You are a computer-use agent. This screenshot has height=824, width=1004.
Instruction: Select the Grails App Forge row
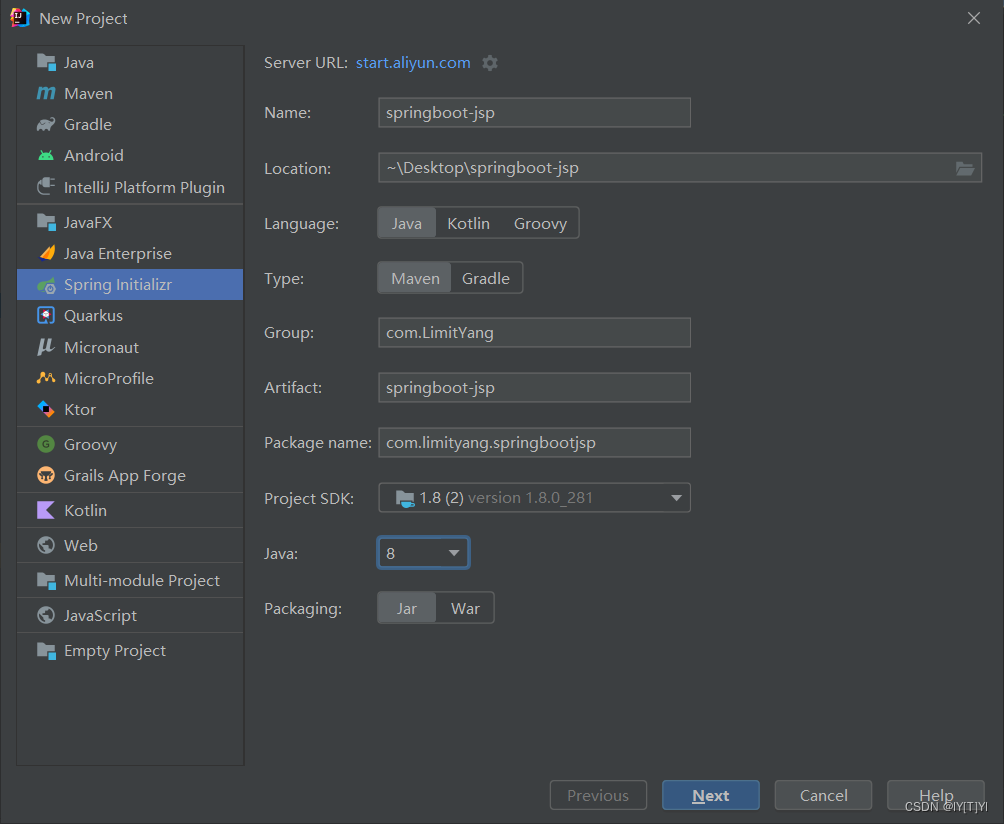pyautogui.click(x=130, y=476)
